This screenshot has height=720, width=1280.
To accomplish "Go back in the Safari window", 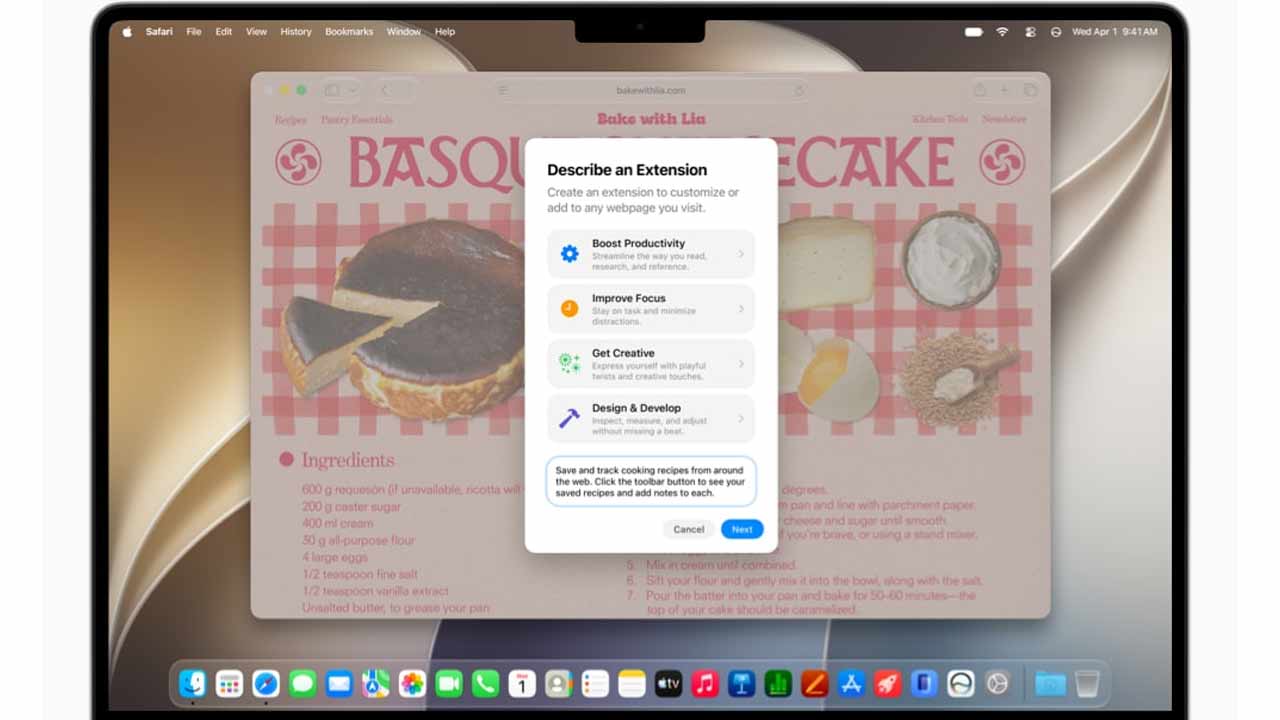I will pos(385,91).
